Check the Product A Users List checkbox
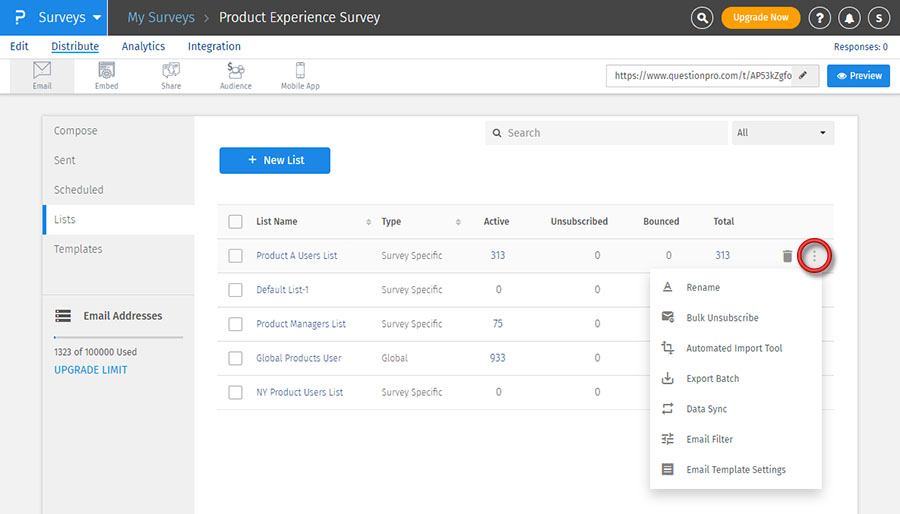This screenshot has height=514, width=900. (x=235, y=256)
